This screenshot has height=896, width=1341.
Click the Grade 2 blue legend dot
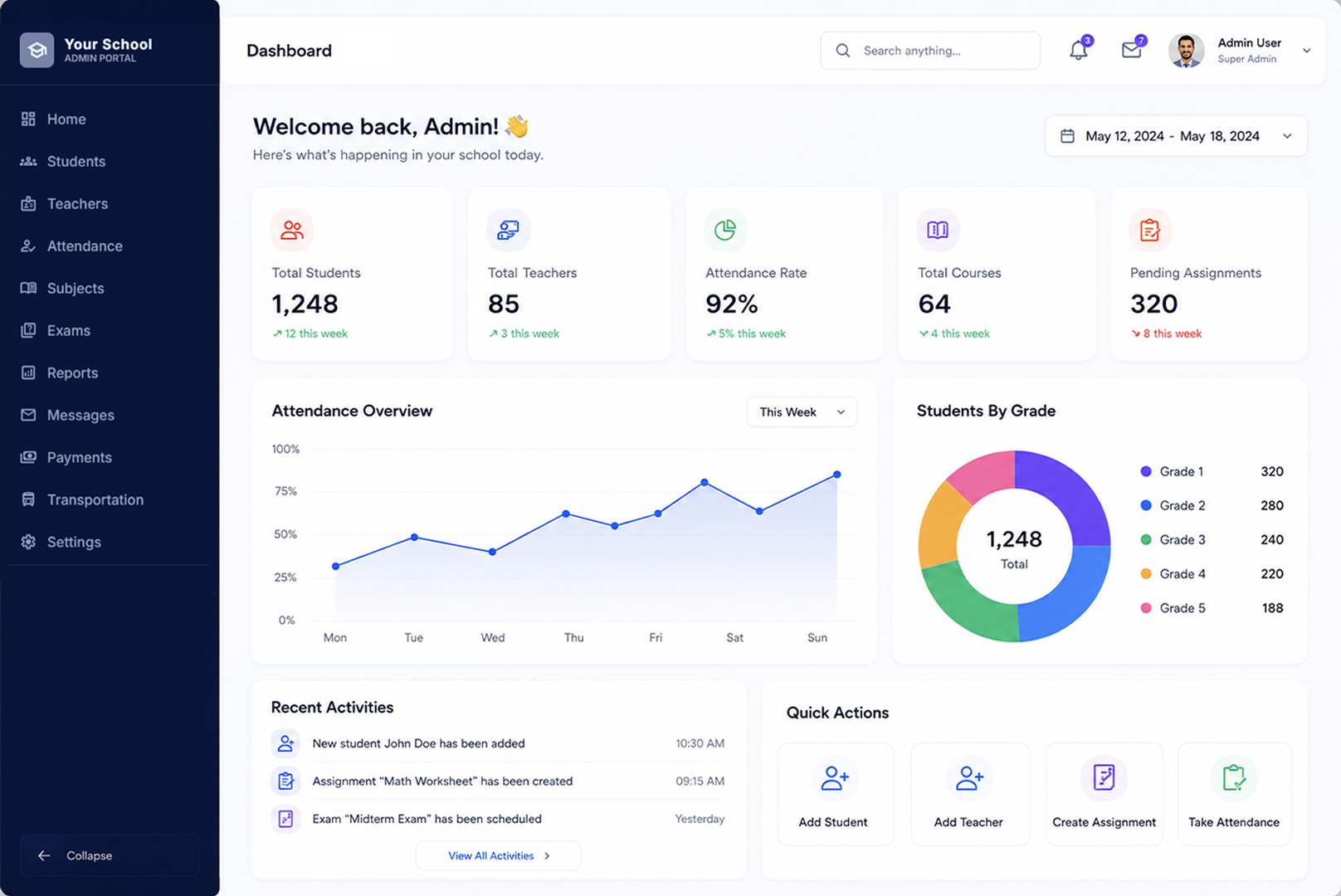click(x=1146, y=505)
